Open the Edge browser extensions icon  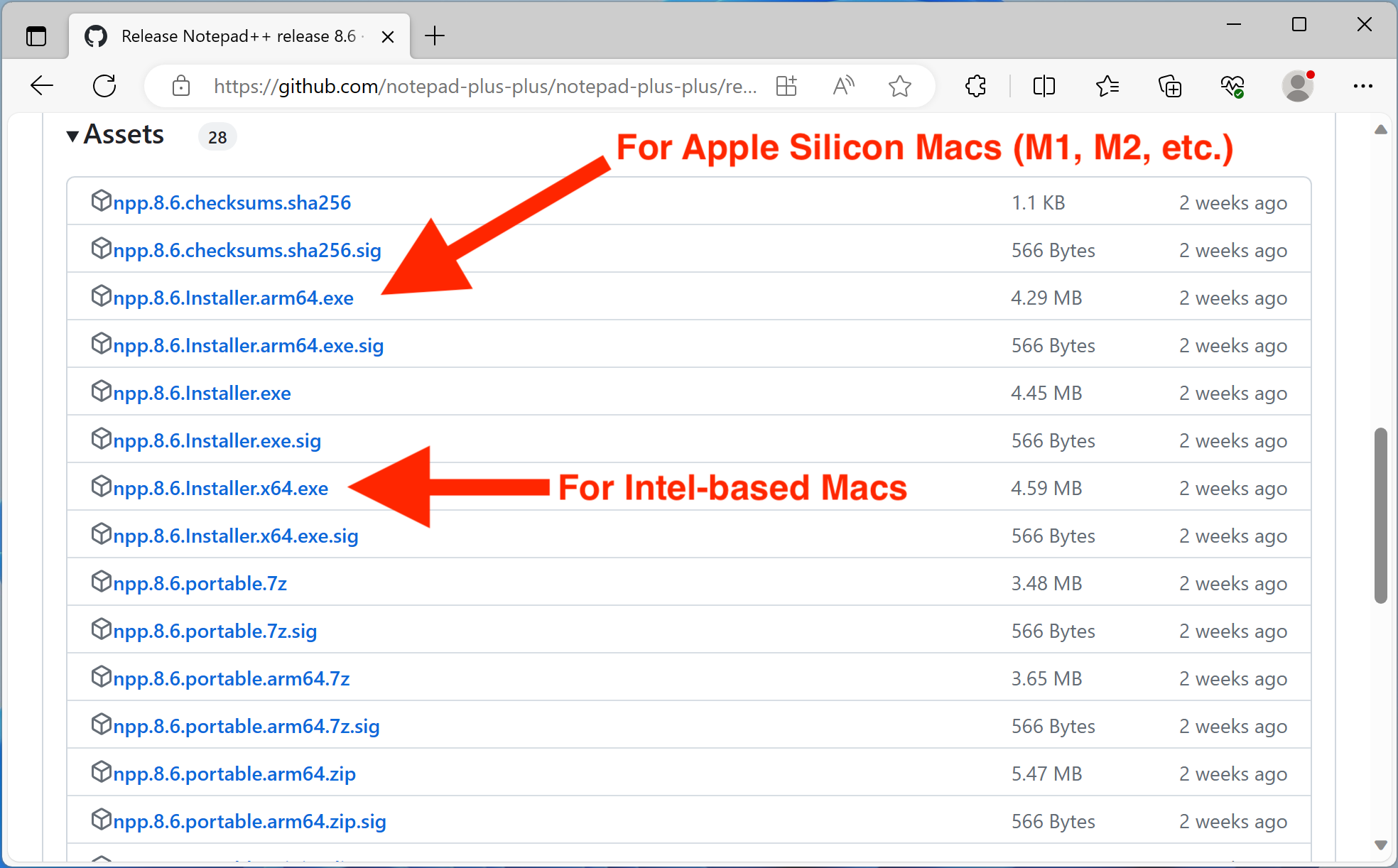[975, 86]
